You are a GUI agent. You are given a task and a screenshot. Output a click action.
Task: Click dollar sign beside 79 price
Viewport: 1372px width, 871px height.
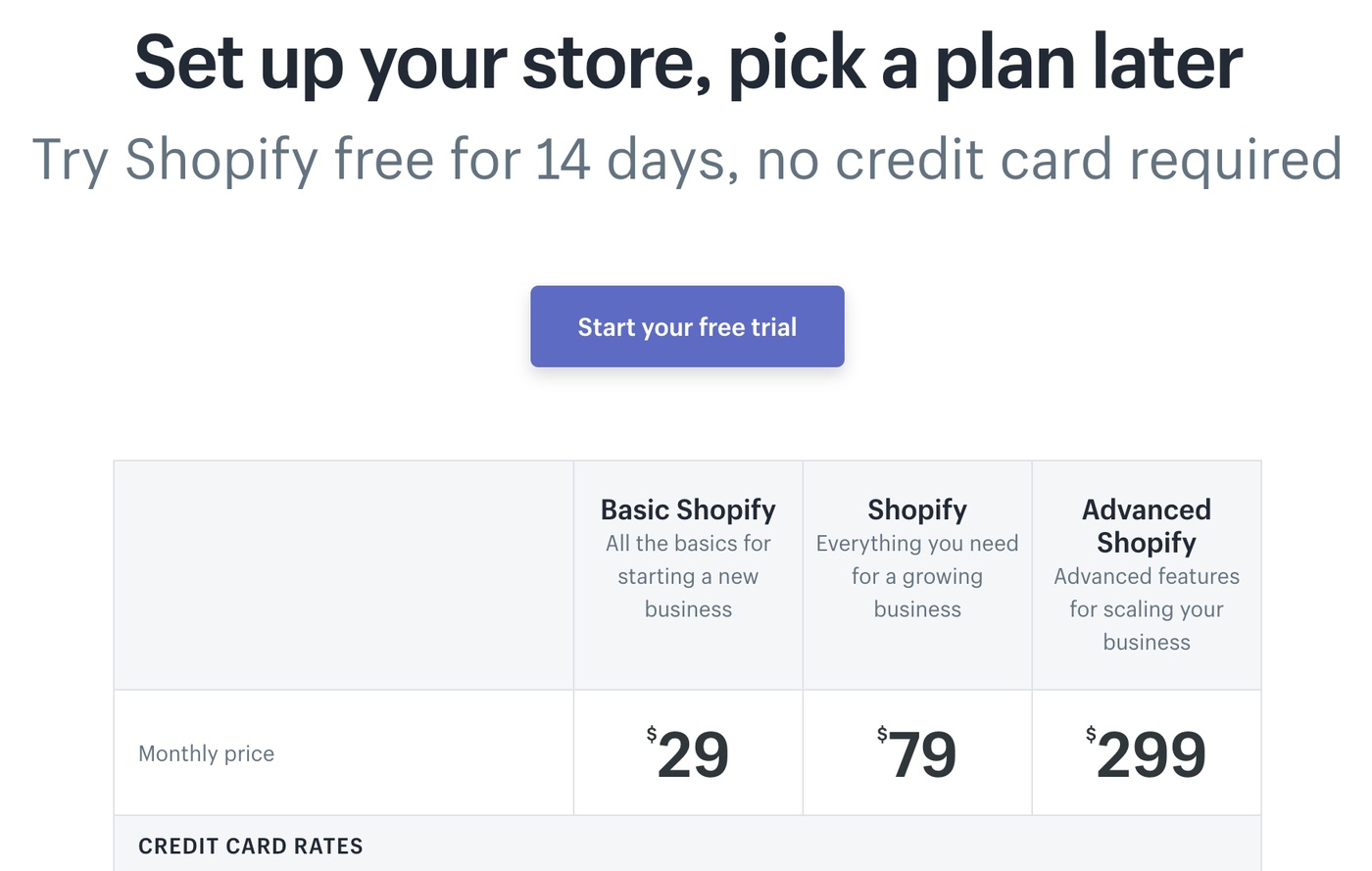pyautogui.click(x=882, y=734)
